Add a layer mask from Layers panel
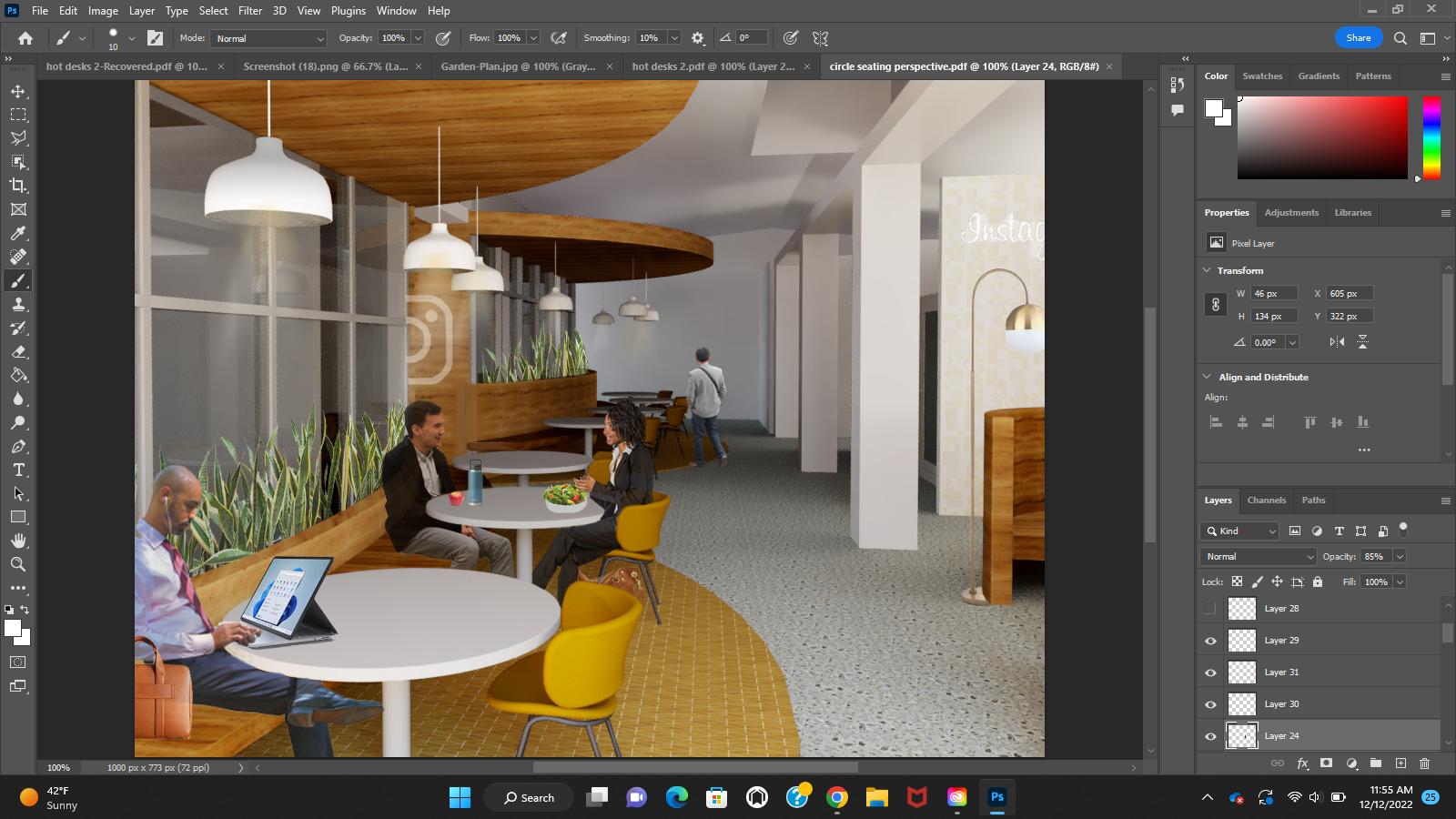Screen dimensions: 1456x819 (x=1327, y=763)
